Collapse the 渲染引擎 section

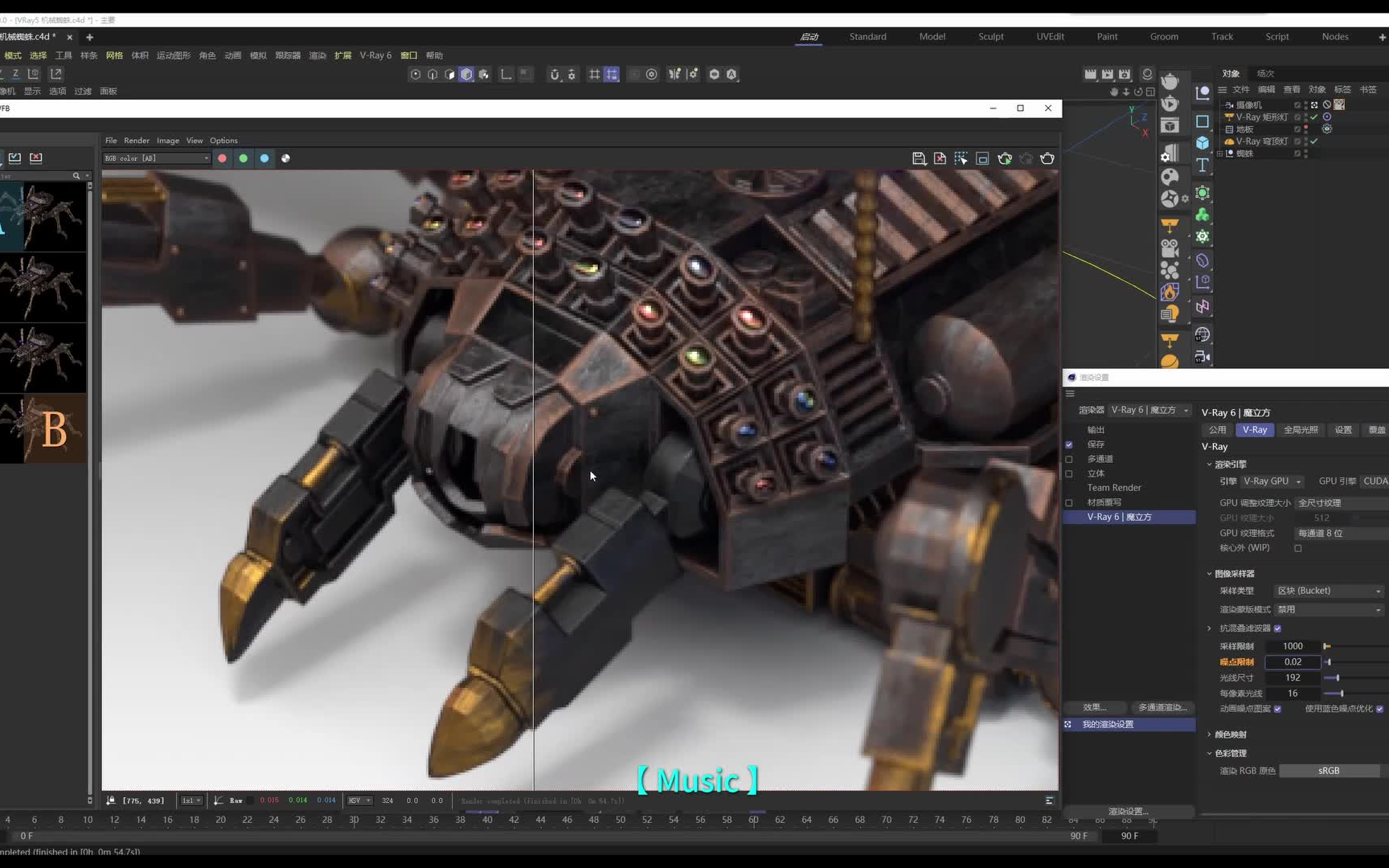coord(1210,464)
